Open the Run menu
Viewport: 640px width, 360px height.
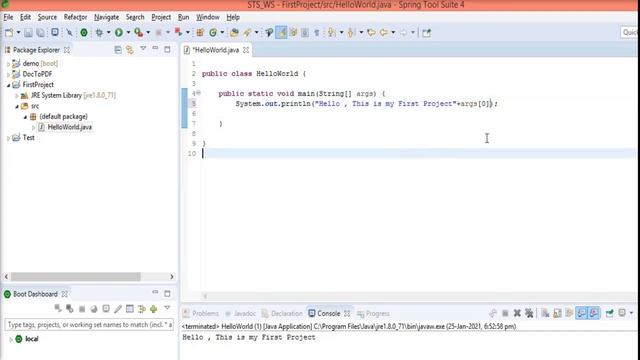(x=183, y=17)
